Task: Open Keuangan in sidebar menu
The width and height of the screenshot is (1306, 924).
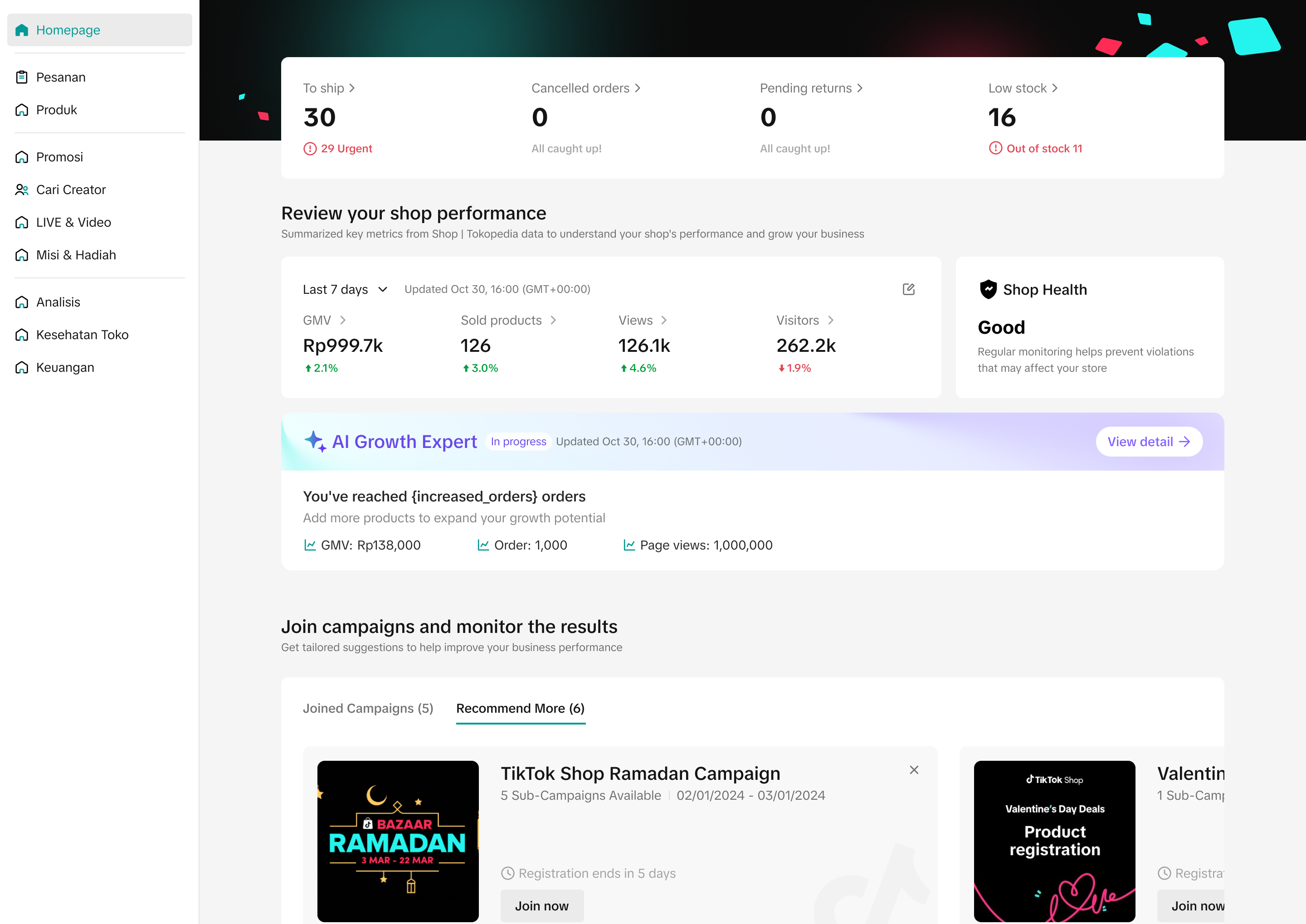Action: tap(65, 368)
